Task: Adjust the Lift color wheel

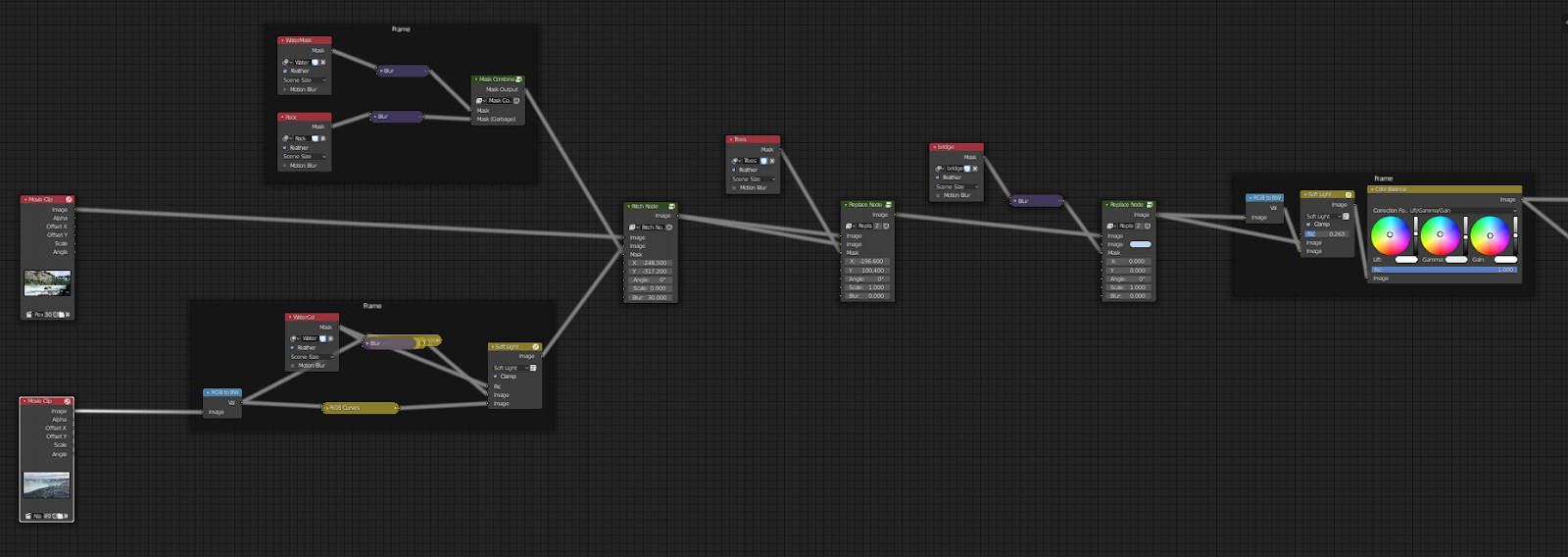Action: click(1391, 235)
